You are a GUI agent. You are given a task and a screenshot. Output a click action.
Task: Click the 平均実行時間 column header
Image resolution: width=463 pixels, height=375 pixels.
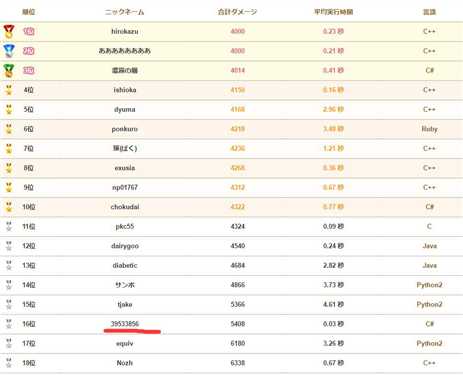333,12
